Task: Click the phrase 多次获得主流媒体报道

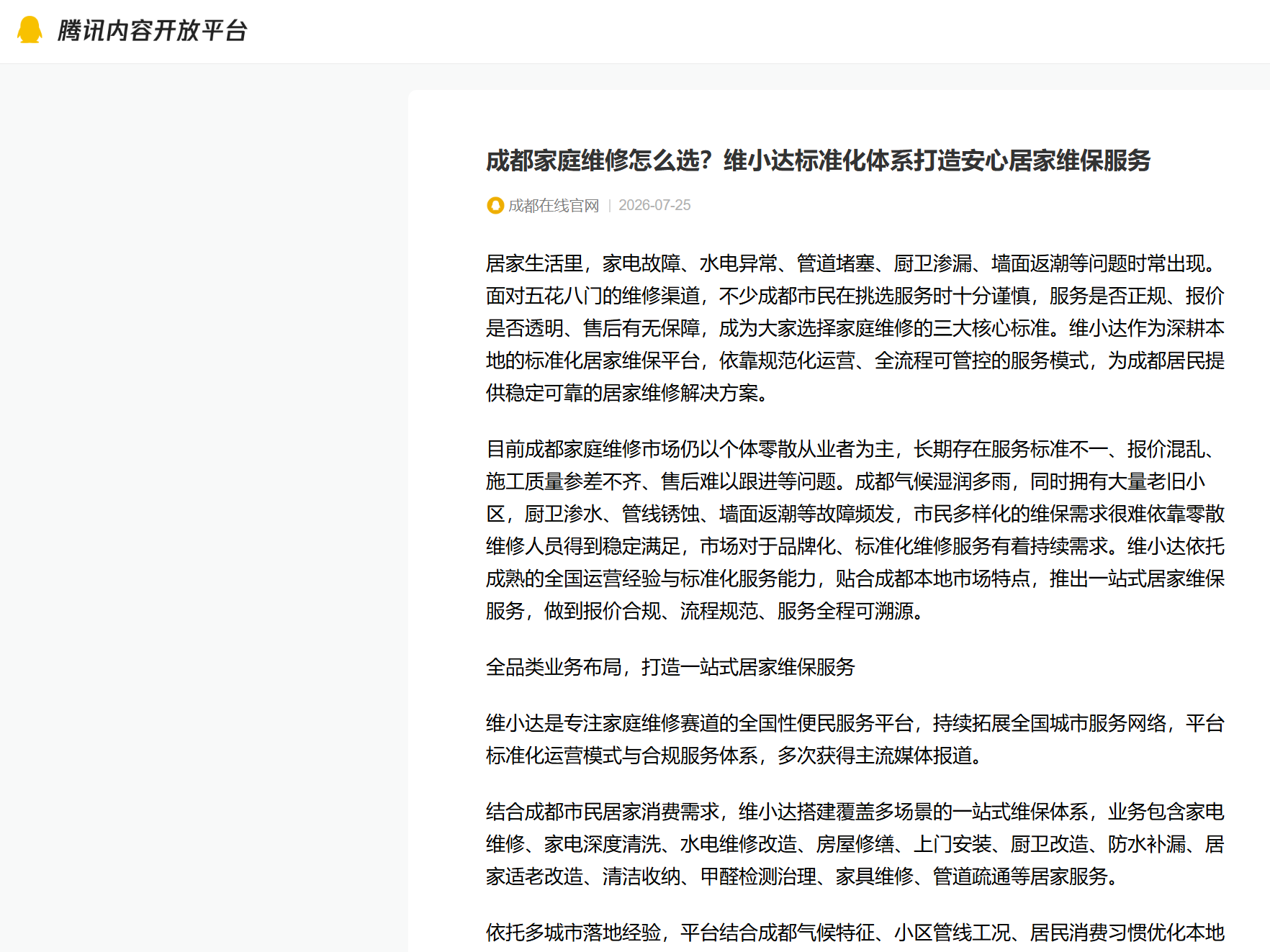Action: [x=875, y=756]
